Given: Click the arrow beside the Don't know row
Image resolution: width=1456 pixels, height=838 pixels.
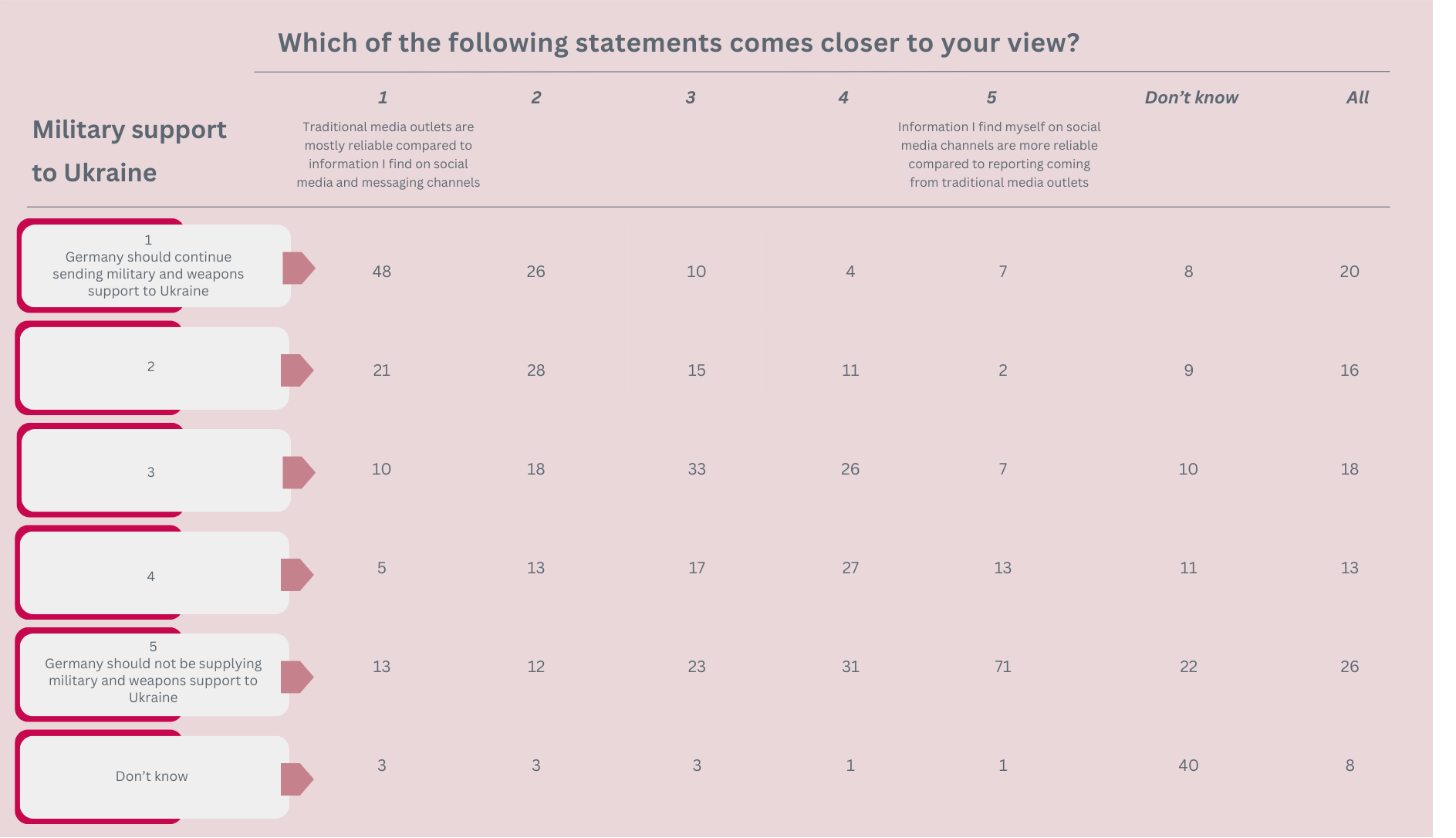Looking at the screenshot, I should click(297, 779).
